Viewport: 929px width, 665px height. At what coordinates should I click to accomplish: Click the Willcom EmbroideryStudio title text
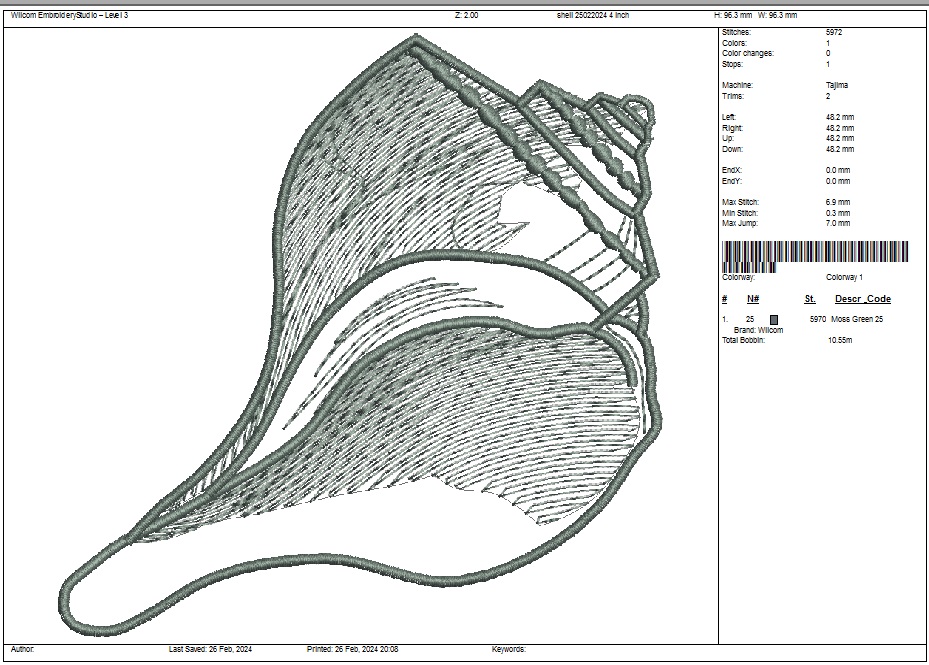pos(69,16)
